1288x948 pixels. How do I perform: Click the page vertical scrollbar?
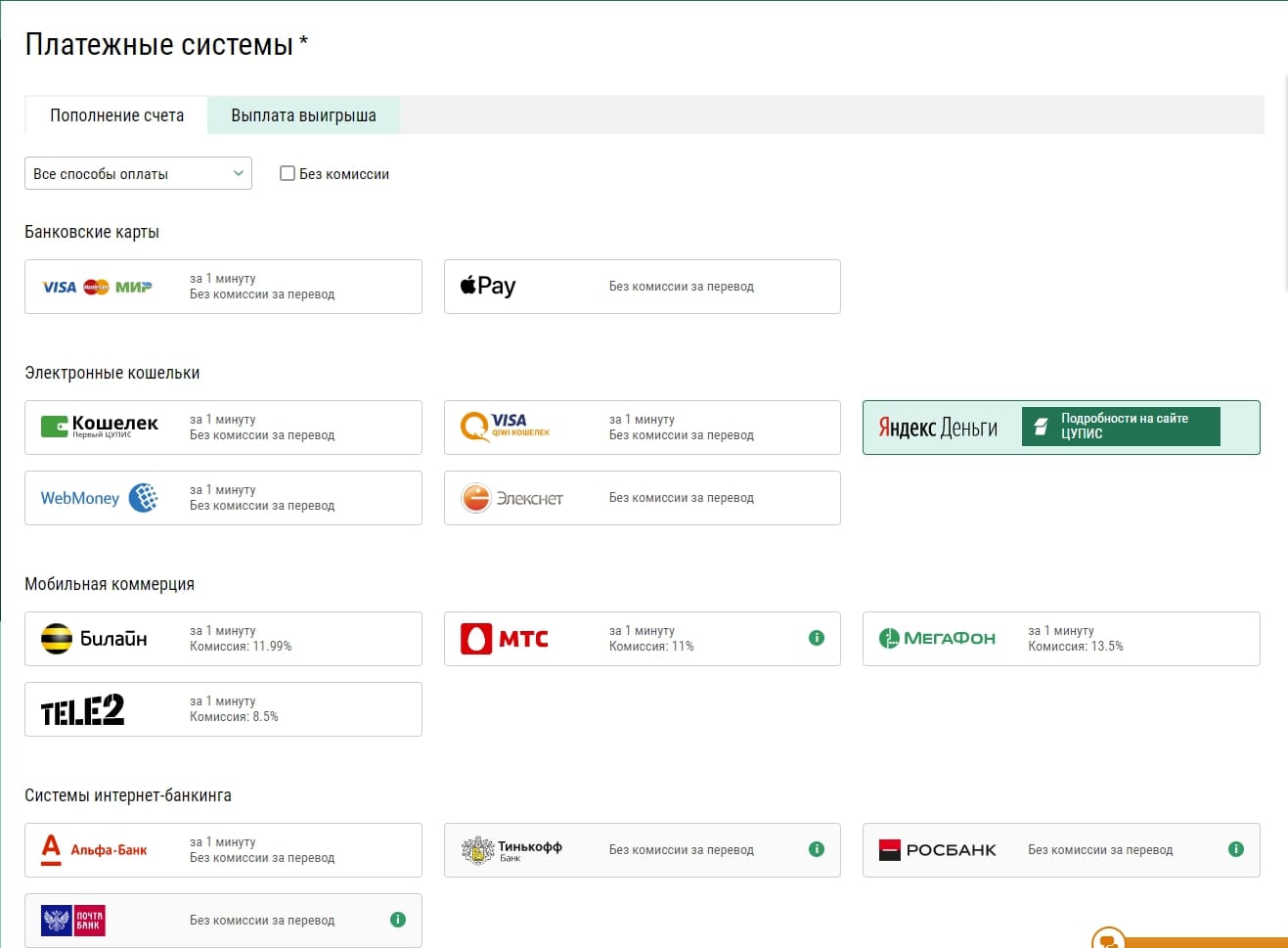click(x=1285, y=182)
